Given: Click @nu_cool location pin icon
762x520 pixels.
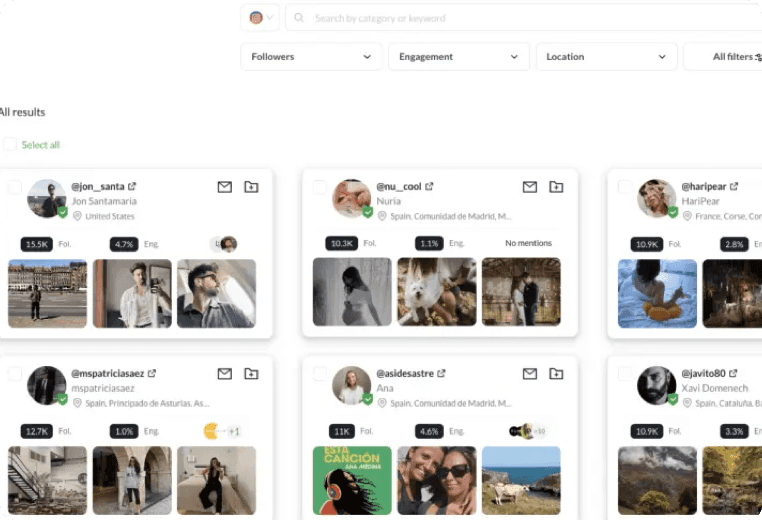Looking at the screenshot, I should pos(382,216).
